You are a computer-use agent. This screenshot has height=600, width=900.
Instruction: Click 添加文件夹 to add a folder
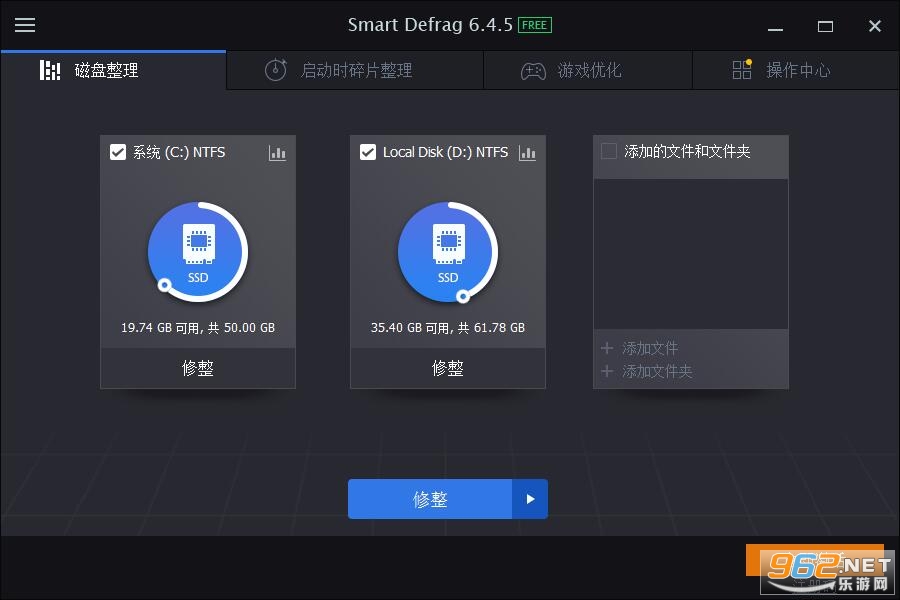[646, 371]
